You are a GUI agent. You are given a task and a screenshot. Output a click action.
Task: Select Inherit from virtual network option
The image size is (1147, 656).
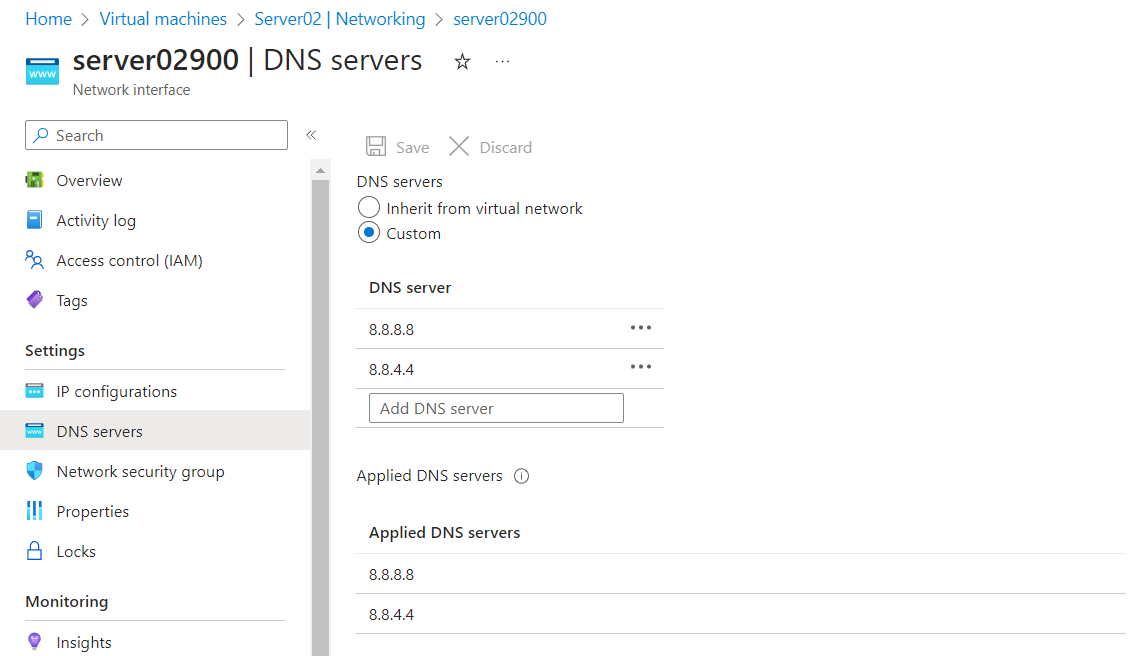point(368,208)
